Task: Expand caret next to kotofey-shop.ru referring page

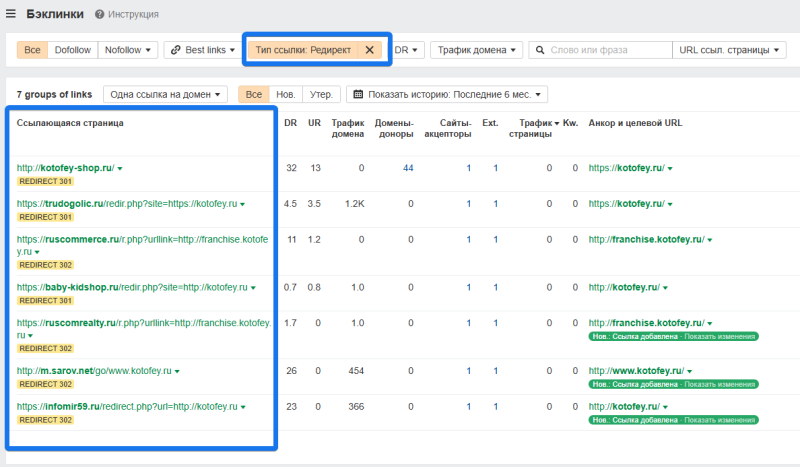Action: (120, 168)
